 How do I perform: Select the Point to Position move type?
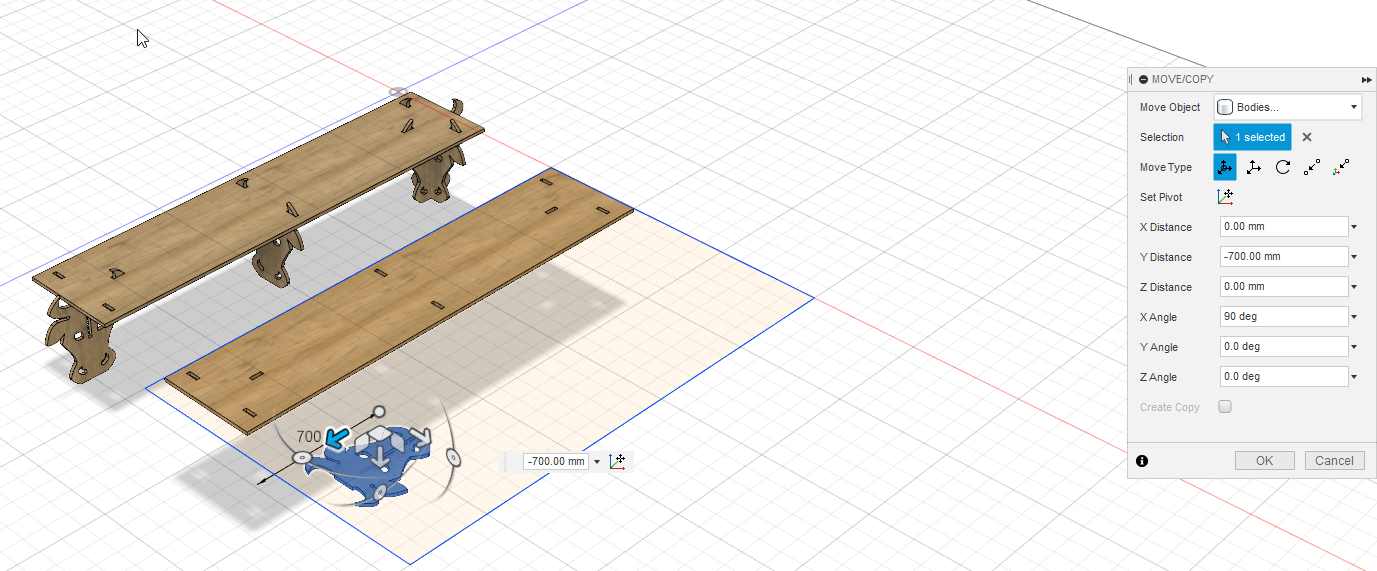point(1341,167)
